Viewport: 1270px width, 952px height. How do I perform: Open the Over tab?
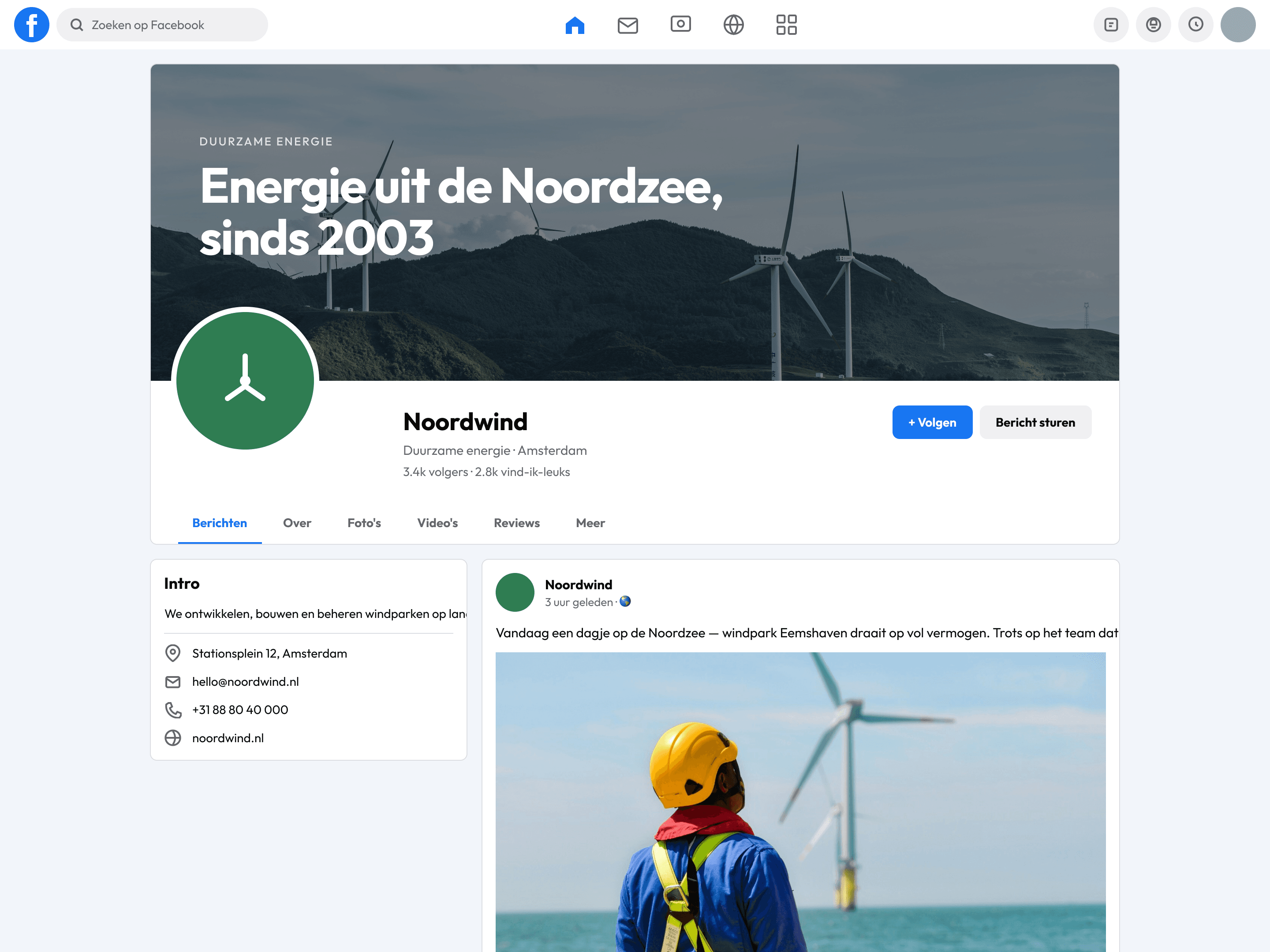tap(297, 523)
